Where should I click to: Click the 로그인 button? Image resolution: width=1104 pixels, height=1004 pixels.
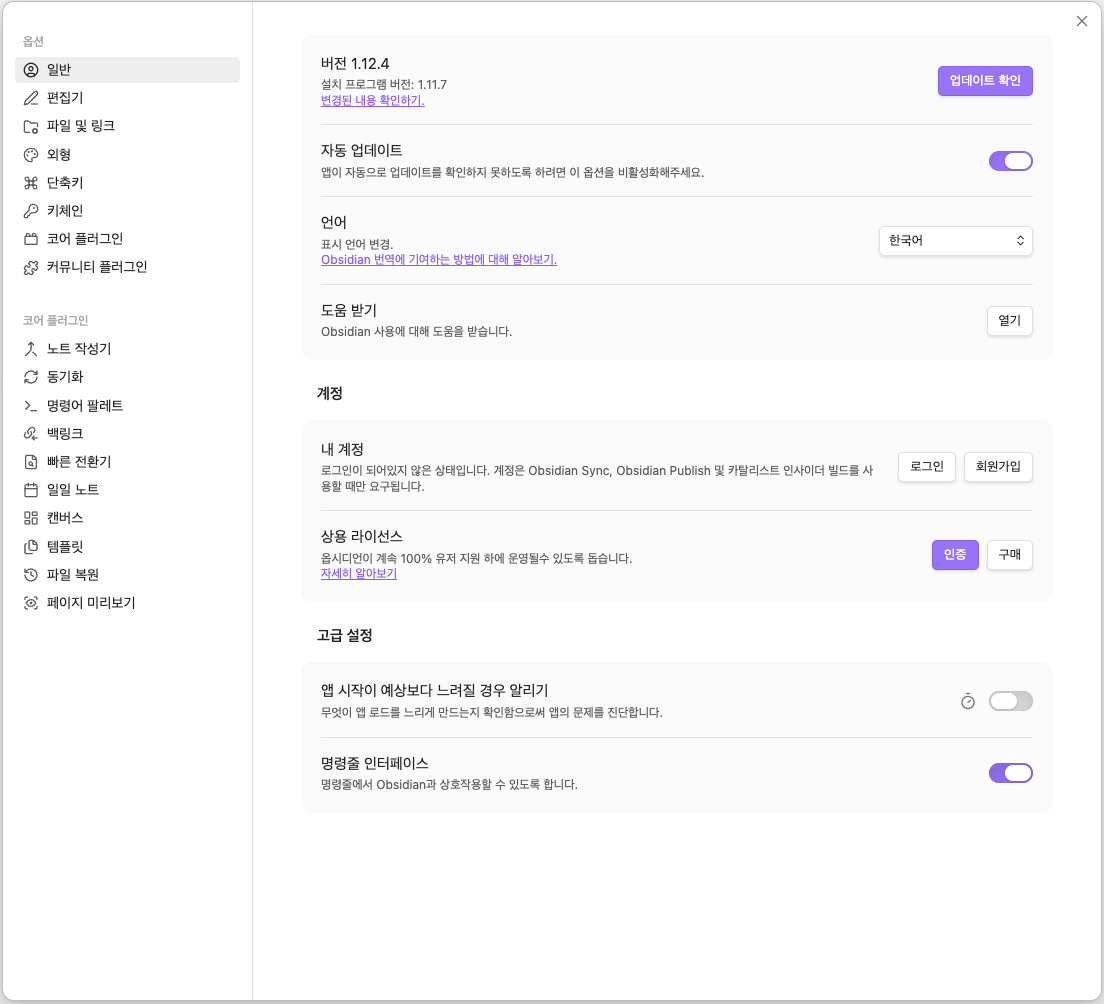point(927,467)
